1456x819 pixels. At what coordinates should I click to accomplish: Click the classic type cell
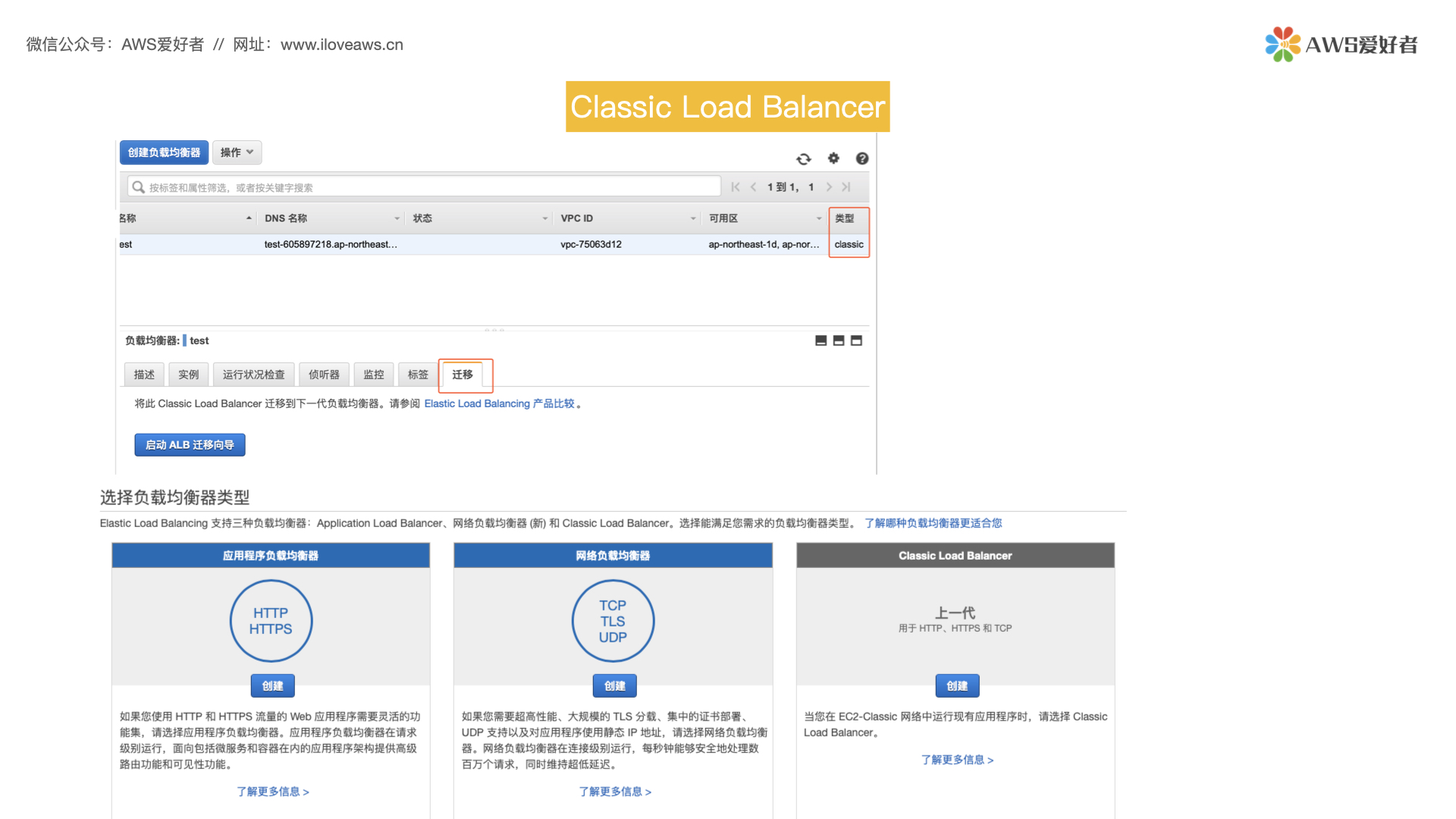pyautogui.click(x=849, y=244)
